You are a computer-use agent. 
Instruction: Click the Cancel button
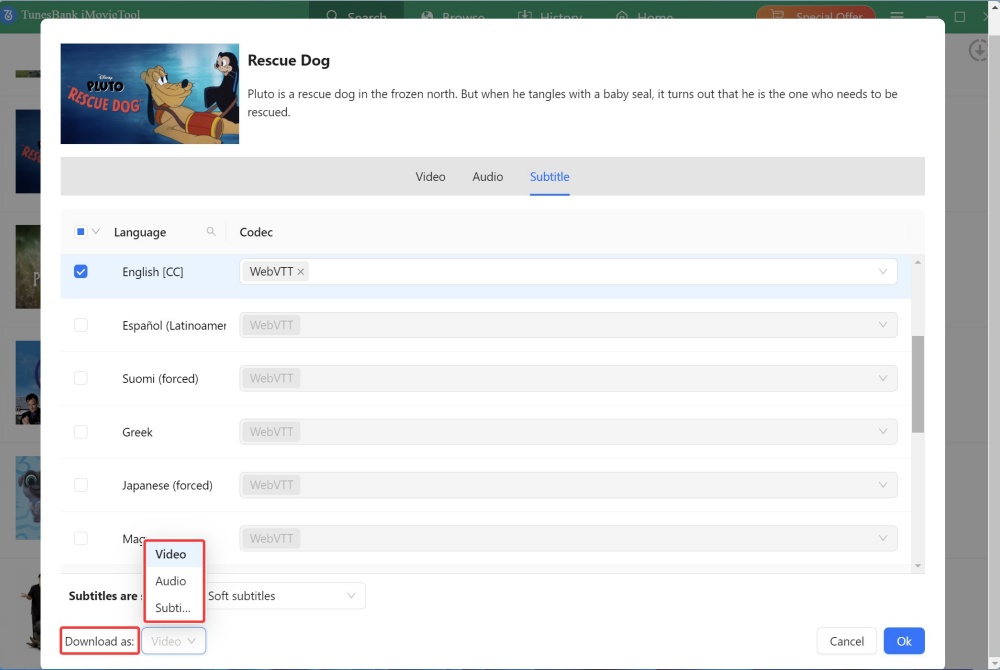pyautogui.click(x=846, y=641)
